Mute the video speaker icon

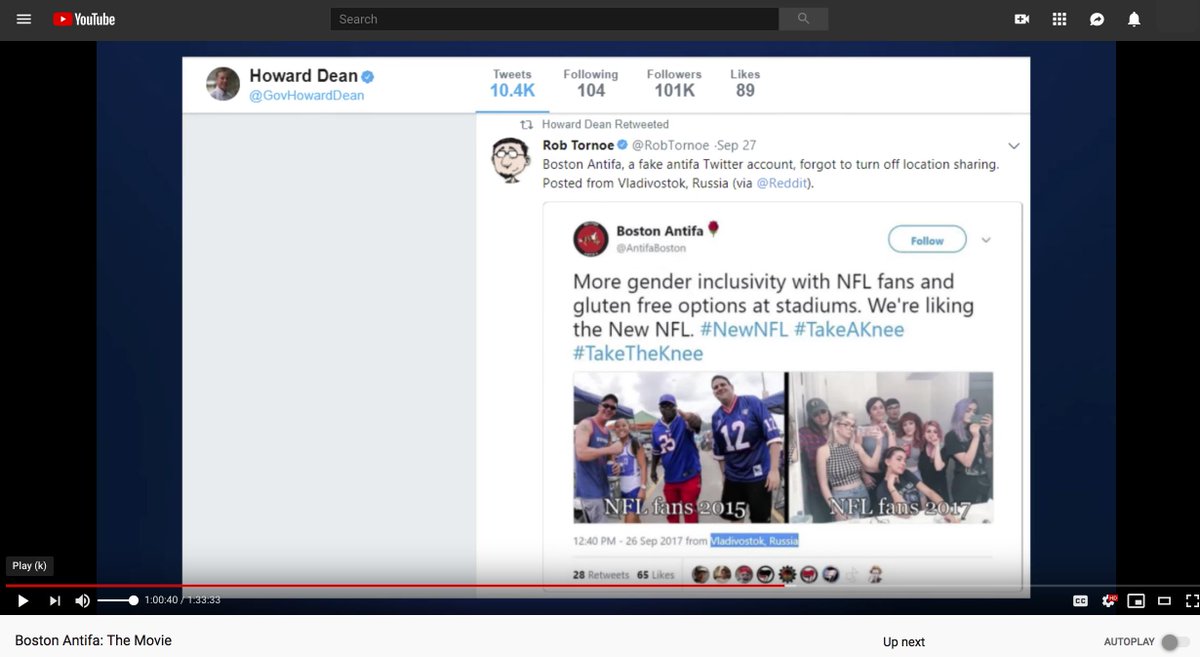(x=83, y=600)
